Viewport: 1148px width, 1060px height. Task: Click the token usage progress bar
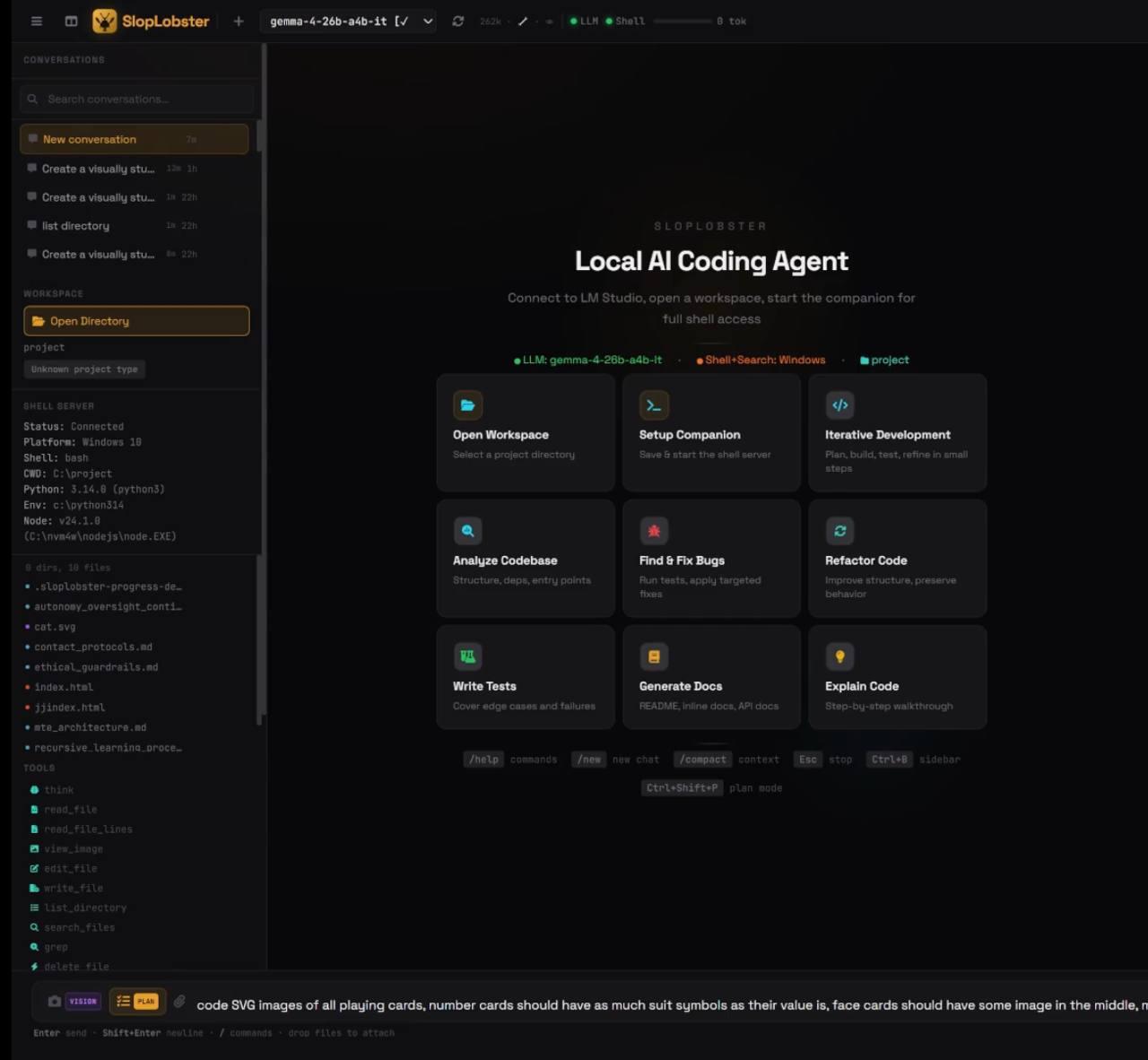click(x=683, y=21)
